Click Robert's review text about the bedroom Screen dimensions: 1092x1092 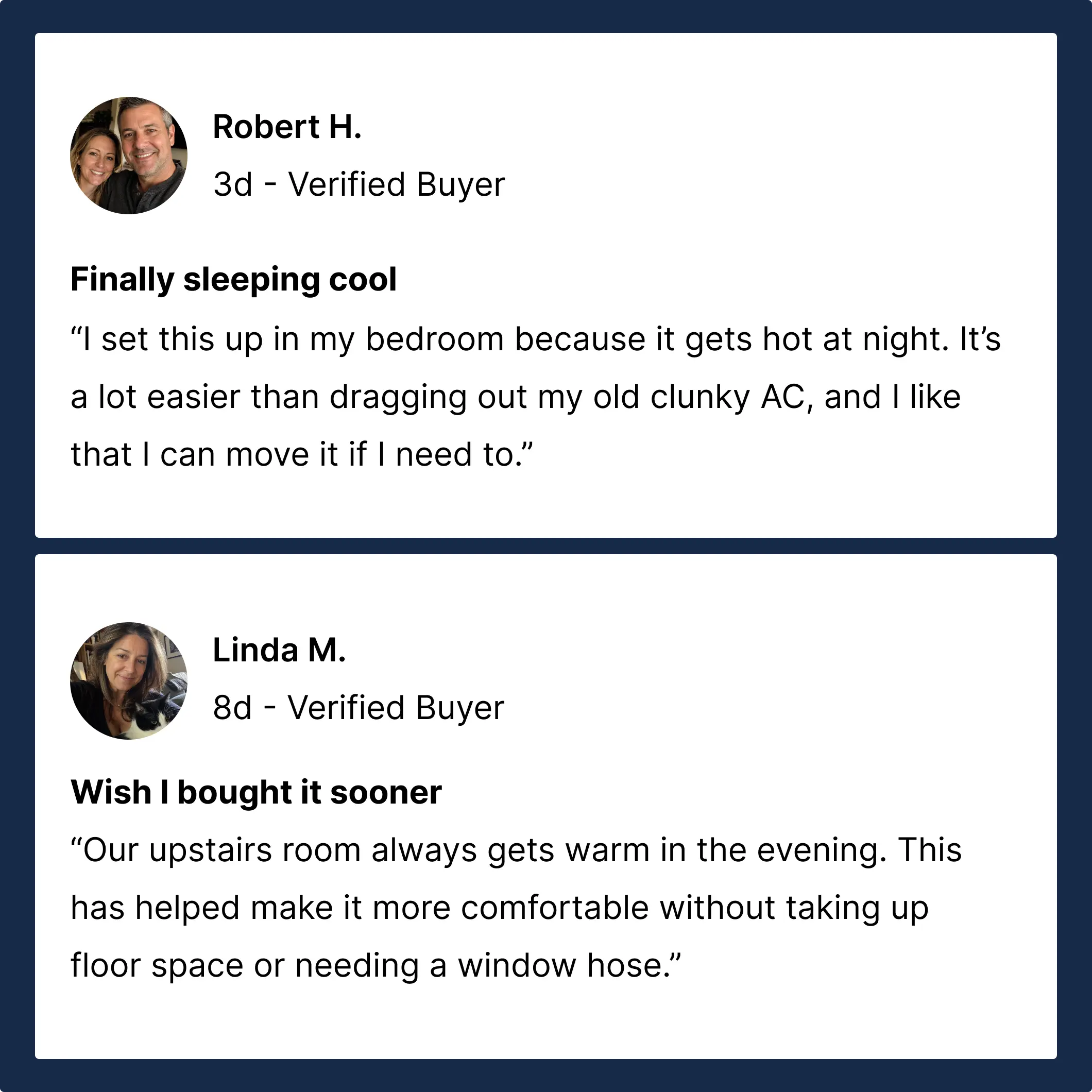pyautogui.click(x=536, y=397)
